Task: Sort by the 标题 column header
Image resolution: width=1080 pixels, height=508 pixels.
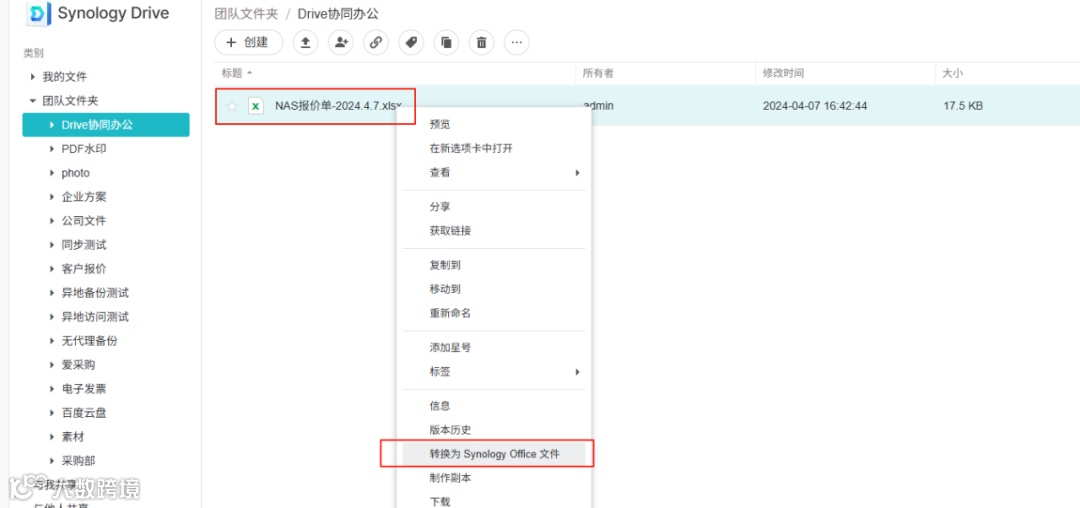Action: [x=232, y=73]
